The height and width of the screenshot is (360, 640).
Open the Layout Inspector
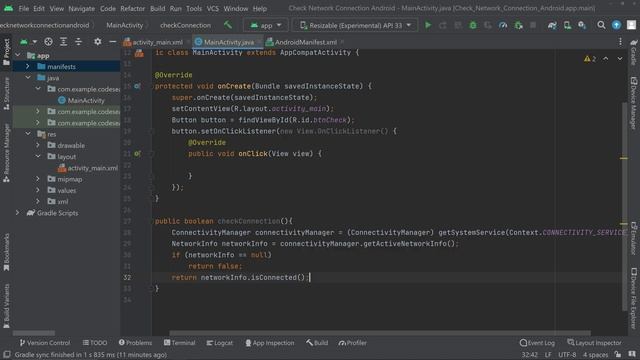pyautogui.click(x=594, y=343)
